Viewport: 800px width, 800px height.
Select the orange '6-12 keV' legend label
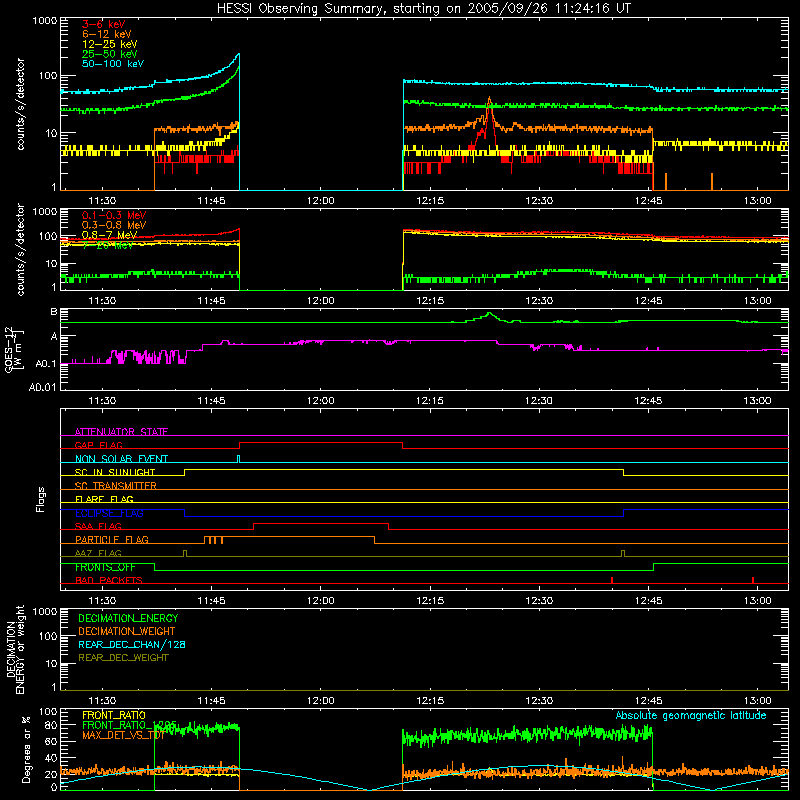coord(107,34)
